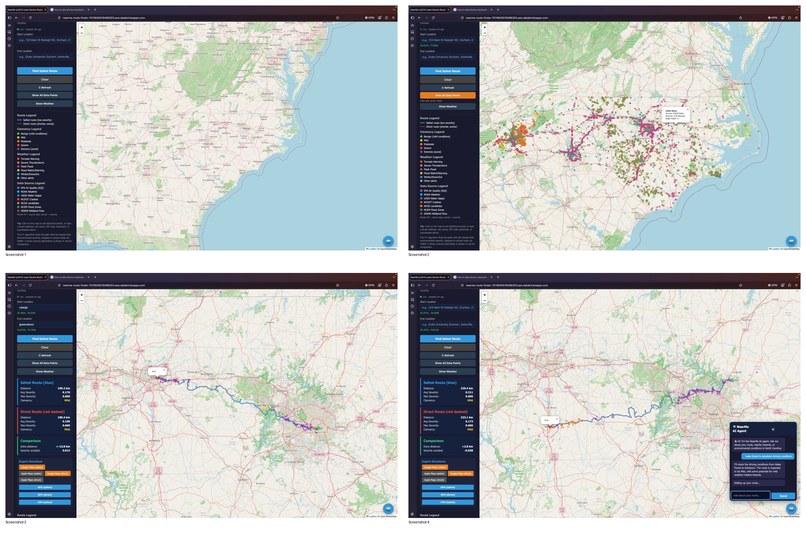Screen dimensions: 806x535
Task: Close the AI Agent chat panel in Screenshot 4
Action: point(773,429)
